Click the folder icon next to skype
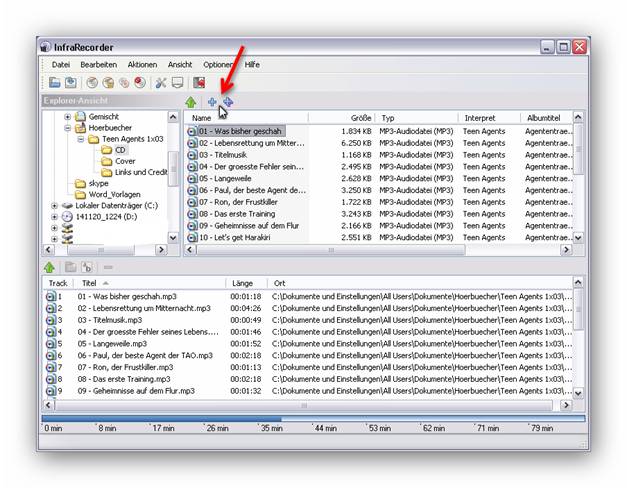This screenshot has width=627, height=488. 80,183
